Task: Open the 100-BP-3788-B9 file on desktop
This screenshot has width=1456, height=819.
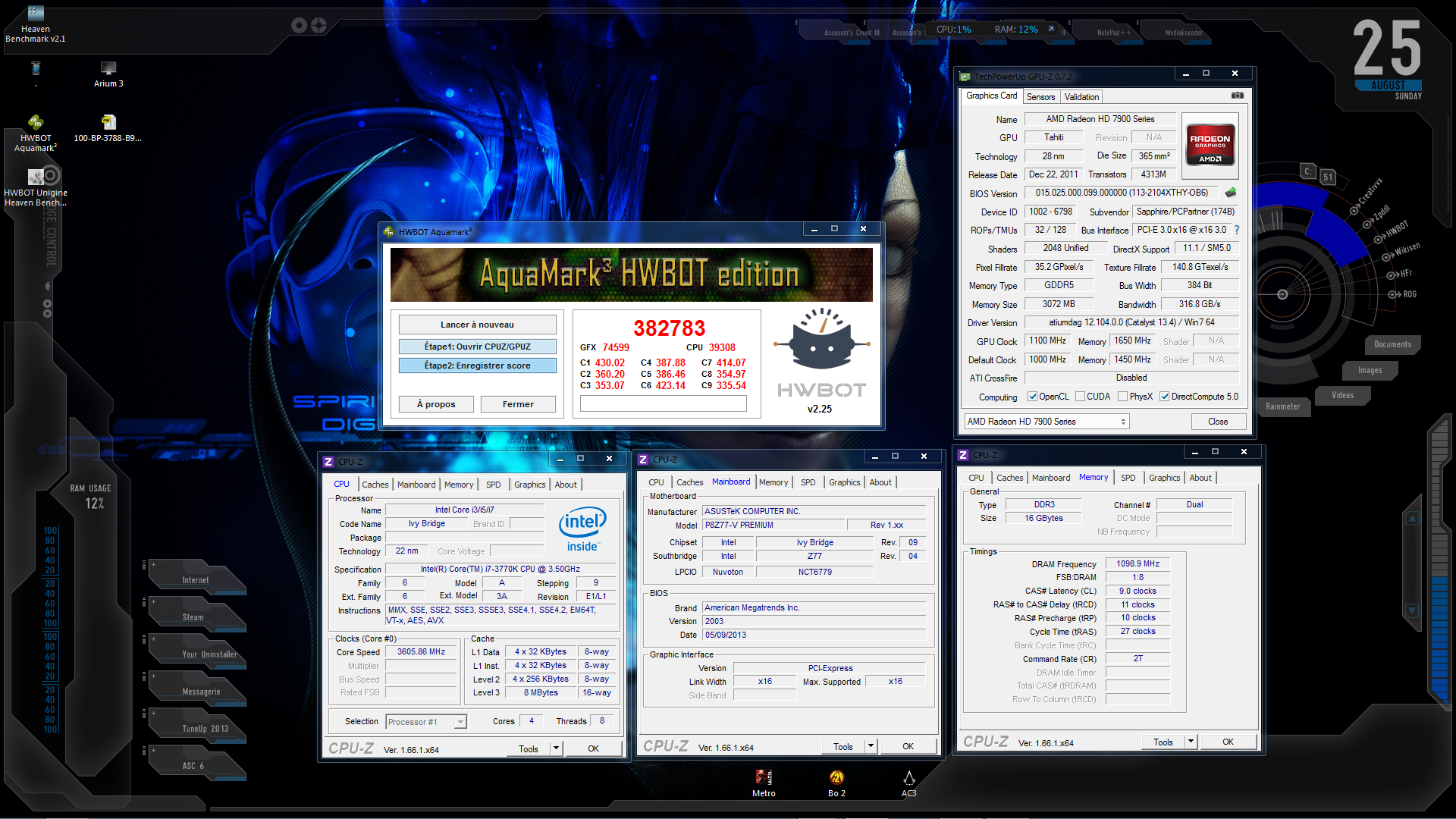Action: pyautogui.click(x=108, y=128)
